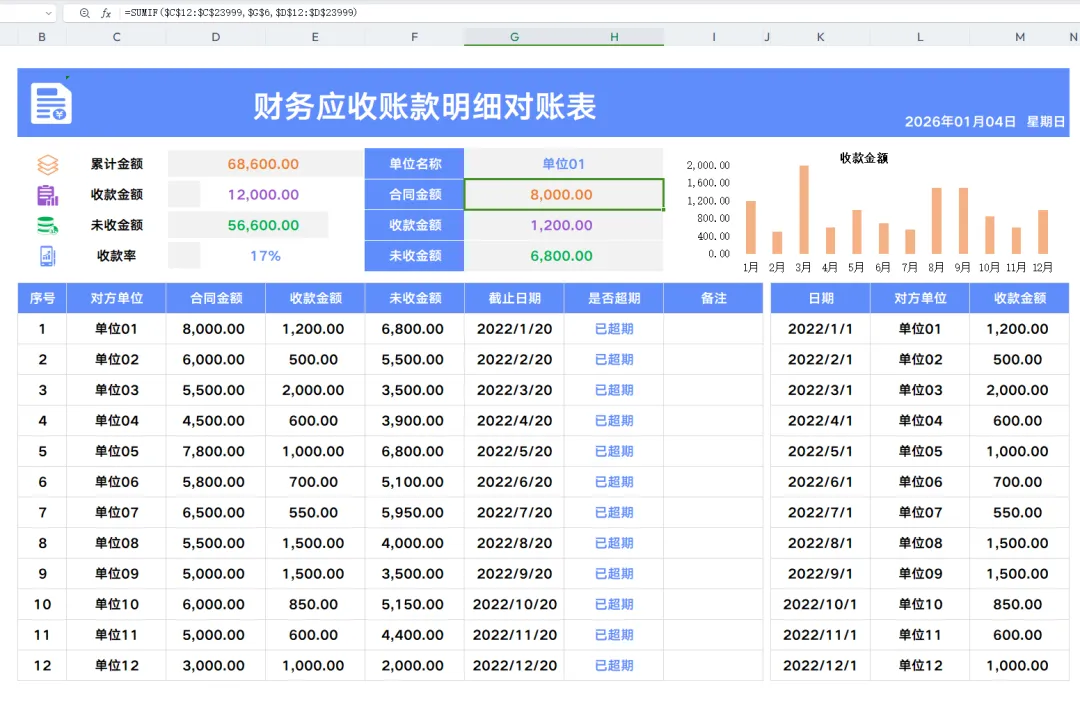Image resolution: width=1080 pixels, height=722 pixels.
Task: Select column K header
Action: [820, 37]
